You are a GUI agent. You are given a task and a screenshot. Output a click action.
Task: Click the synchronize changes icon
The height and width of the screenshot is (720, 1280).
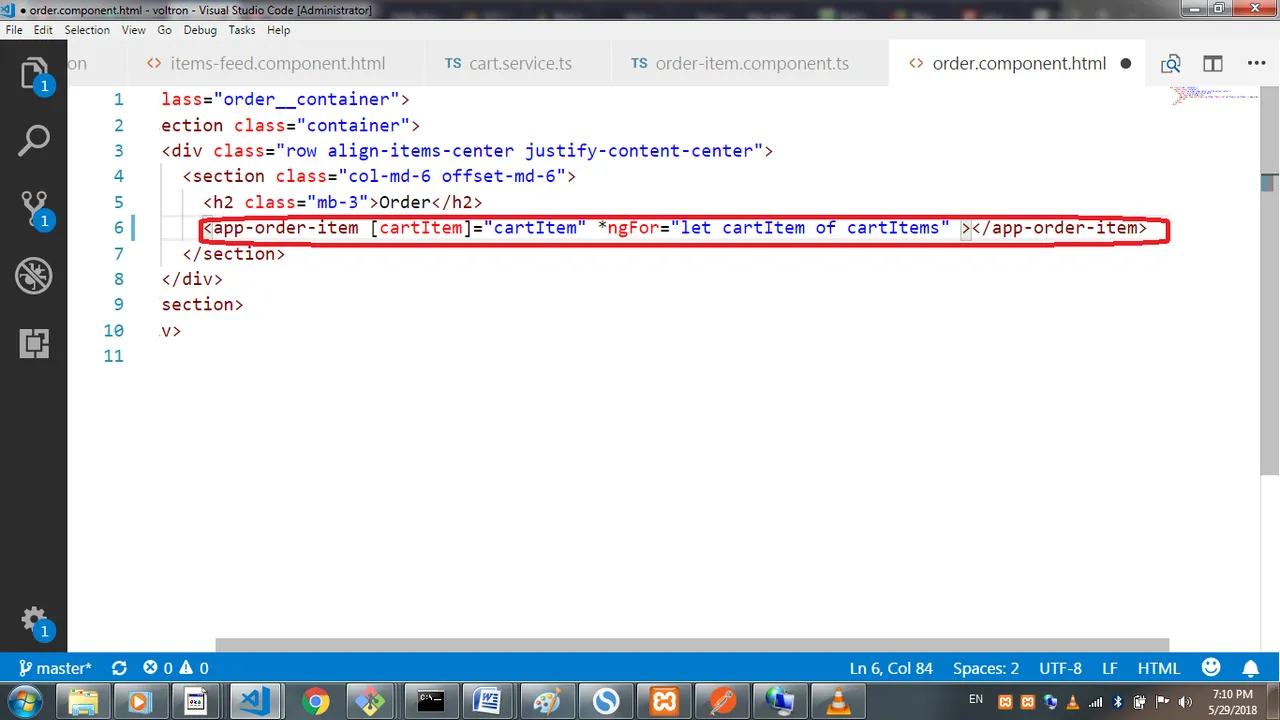click(119, 668)
